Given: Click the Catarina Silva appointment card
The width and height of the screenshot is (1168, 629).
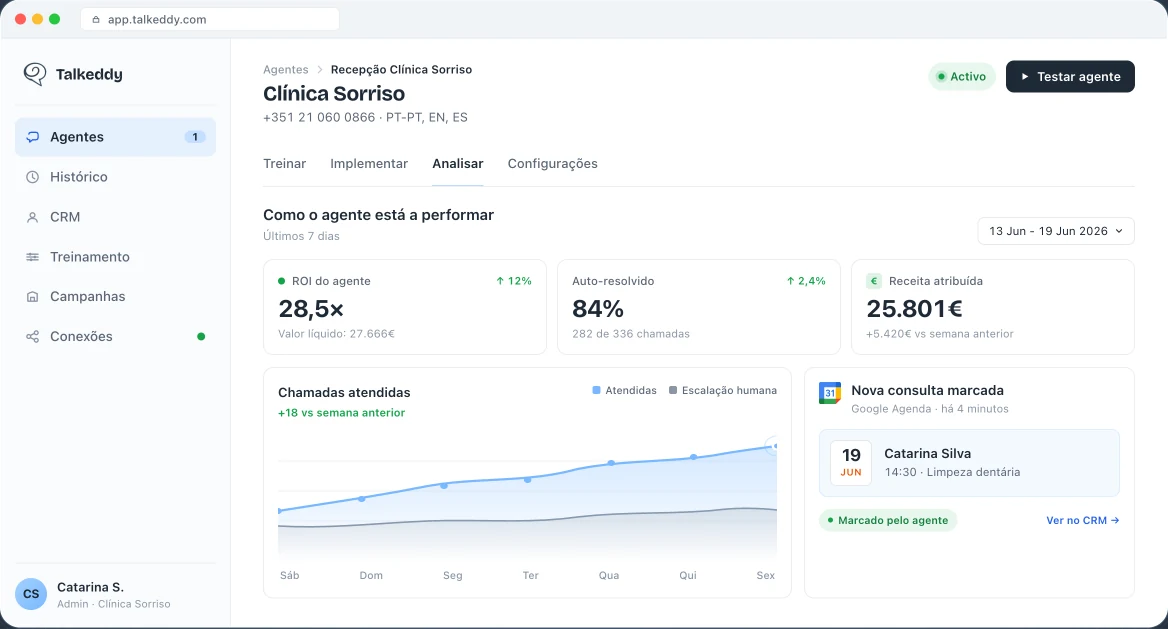Looking at the screenshot, I should click(x=969, y=463).
